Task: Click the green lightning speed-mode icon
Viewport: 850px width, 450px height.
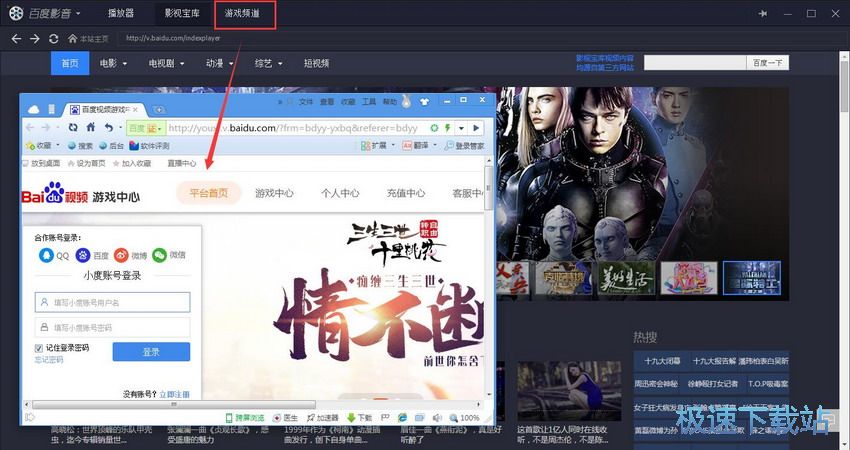Action: (447, 128)
